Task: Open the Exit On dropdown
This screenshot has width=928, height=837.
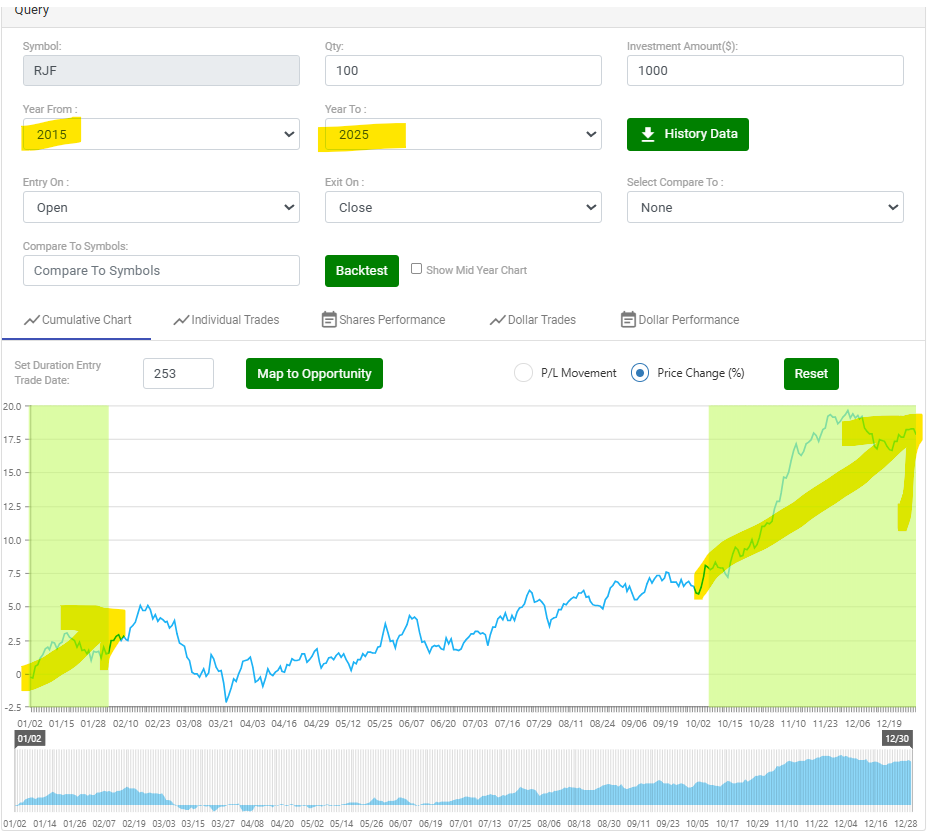Action: [463, 207]
